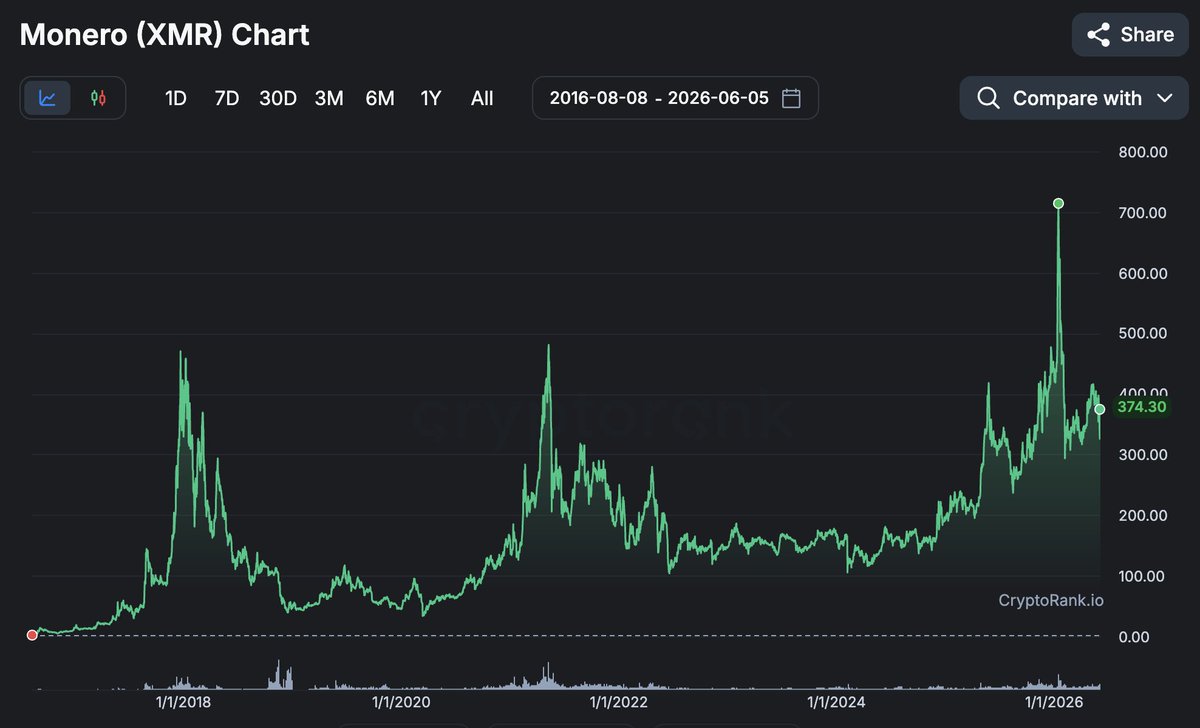Select the 3M time range
Viewport: 1200px width, 728px height.
pyautogui.click(x=329, y=98)
